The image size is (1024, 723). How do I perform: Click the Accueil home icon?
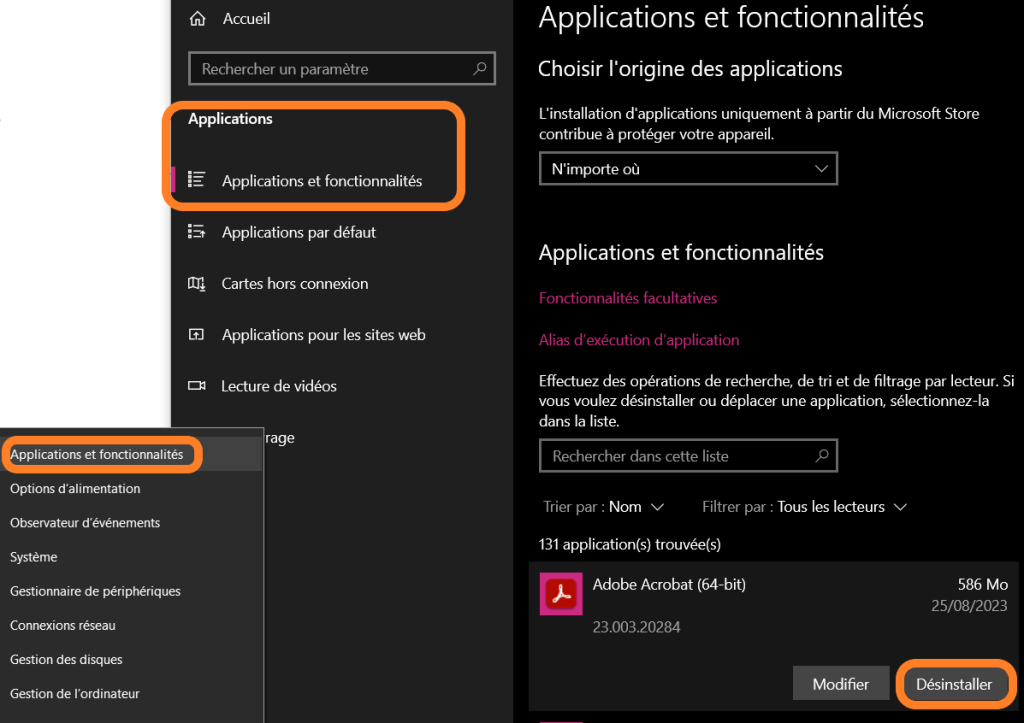tap(198, 19)
